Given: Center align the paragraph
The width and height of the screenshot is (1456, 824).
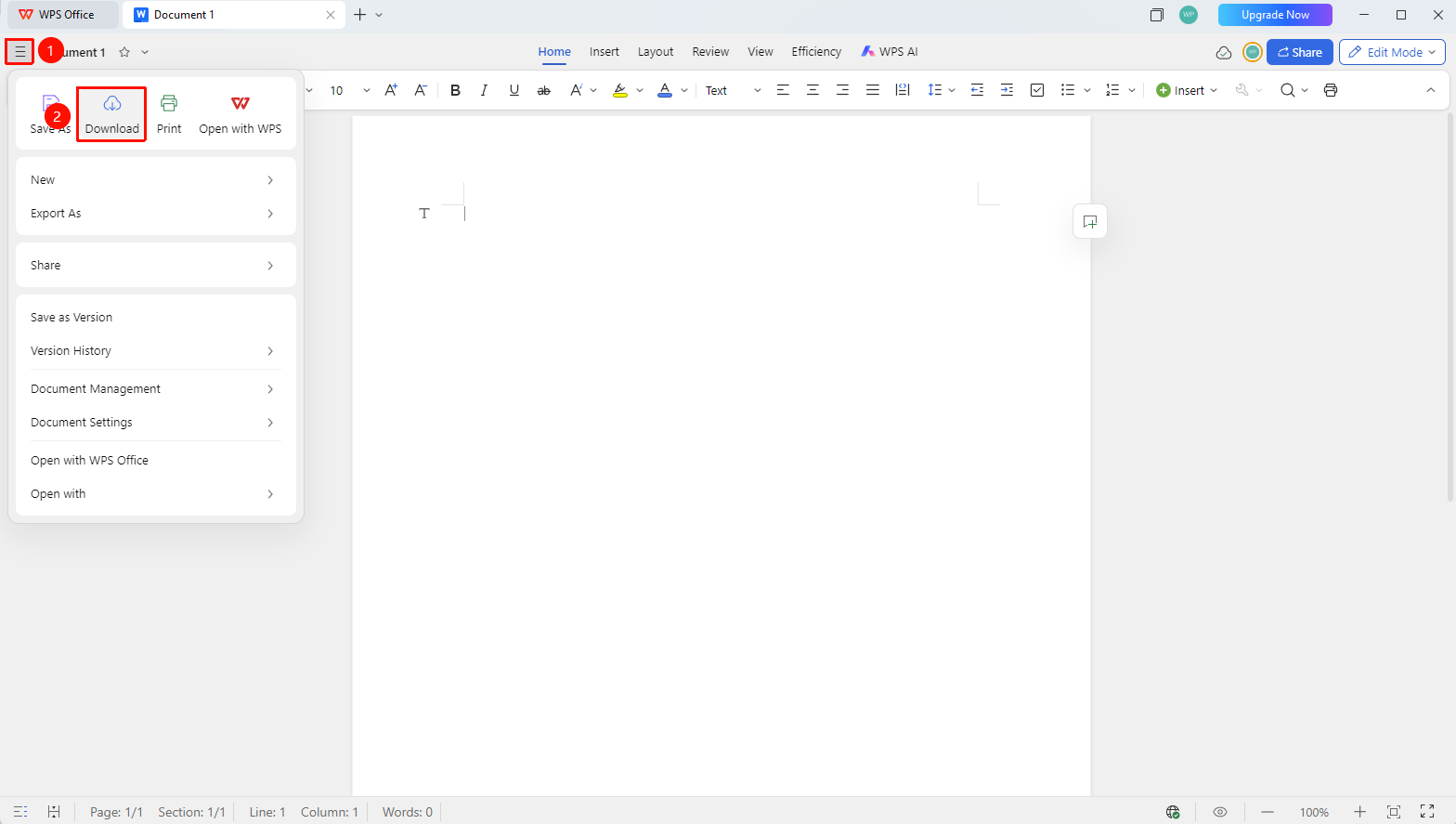Looking at the screenshot, I should point(812,90).
